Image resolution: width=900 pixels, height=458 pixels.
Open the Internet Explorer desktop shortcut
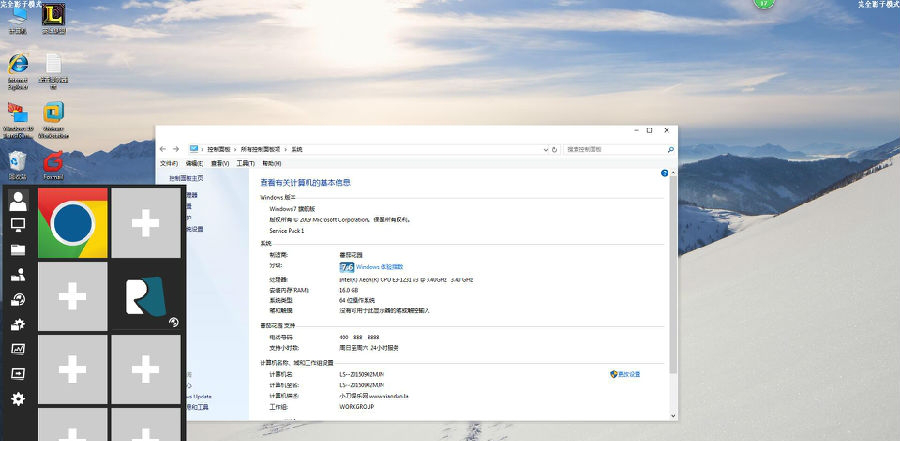(x=18, y=71)
